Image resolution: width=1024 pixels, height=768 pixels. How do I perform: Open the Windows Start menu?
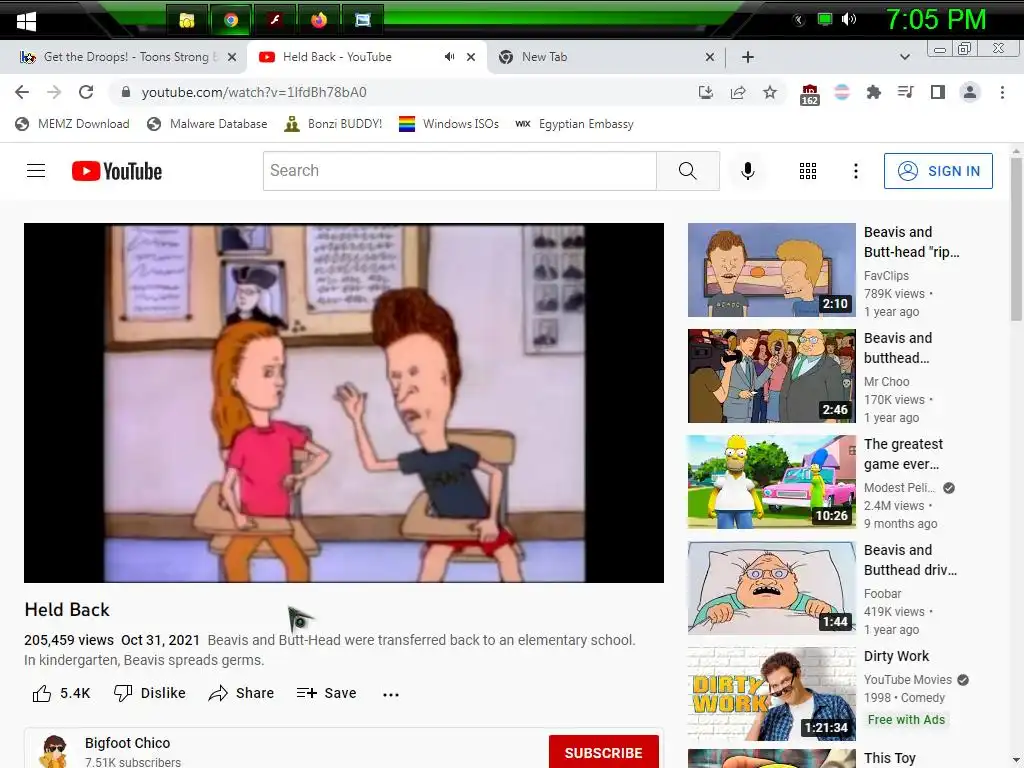pyautogui.click(x=26, y=20)
